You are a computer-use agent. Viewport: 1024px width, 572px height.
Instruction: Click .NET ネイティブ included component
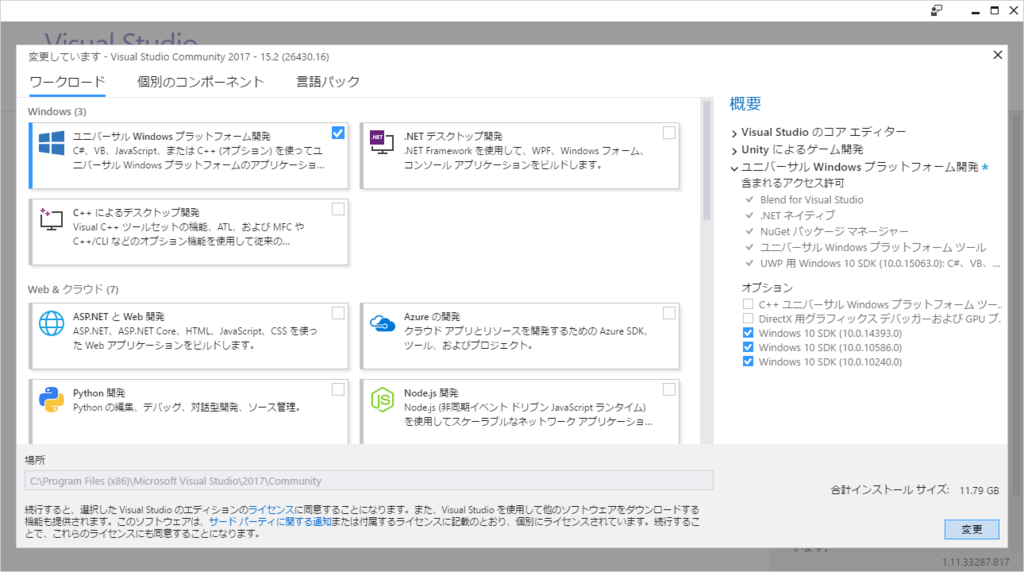coord(797,215)
